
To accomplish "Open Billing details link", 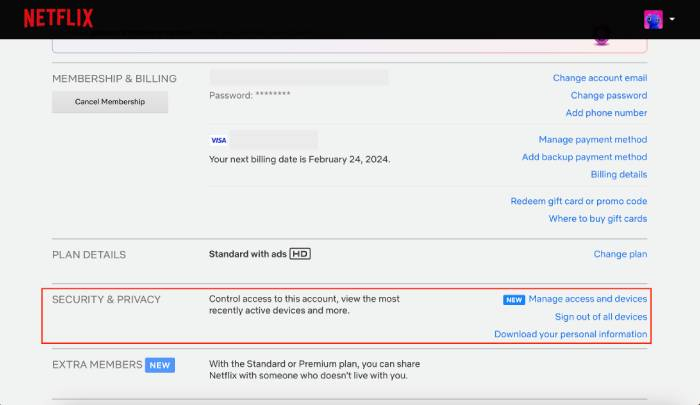I will tap(618, 174).
